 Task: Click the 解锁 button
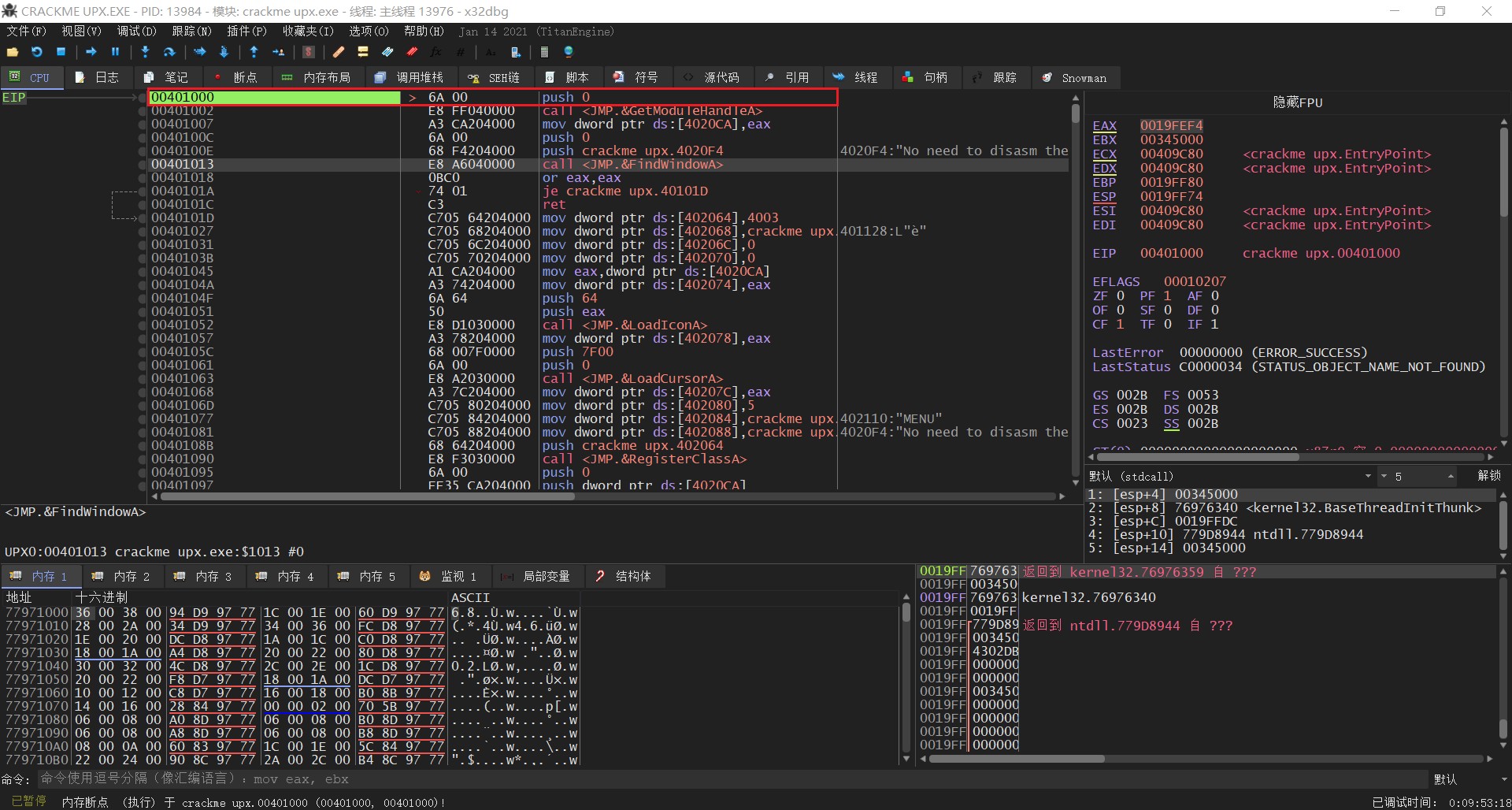tap(1488, 476)
